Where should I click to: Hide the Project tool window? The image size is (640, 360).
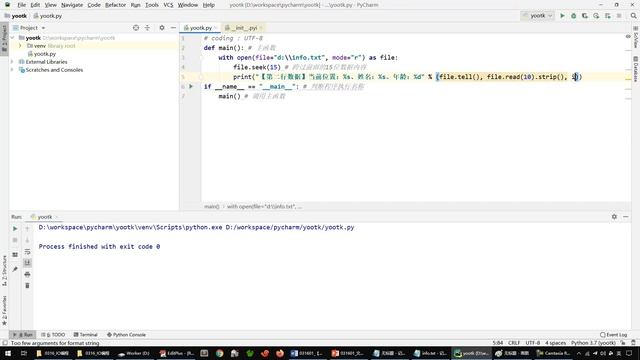173,28
